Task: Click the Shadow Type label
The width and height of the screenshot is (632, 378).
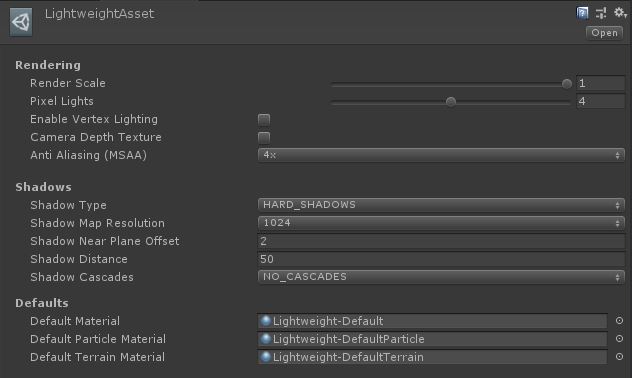Action: pos(68,205)
